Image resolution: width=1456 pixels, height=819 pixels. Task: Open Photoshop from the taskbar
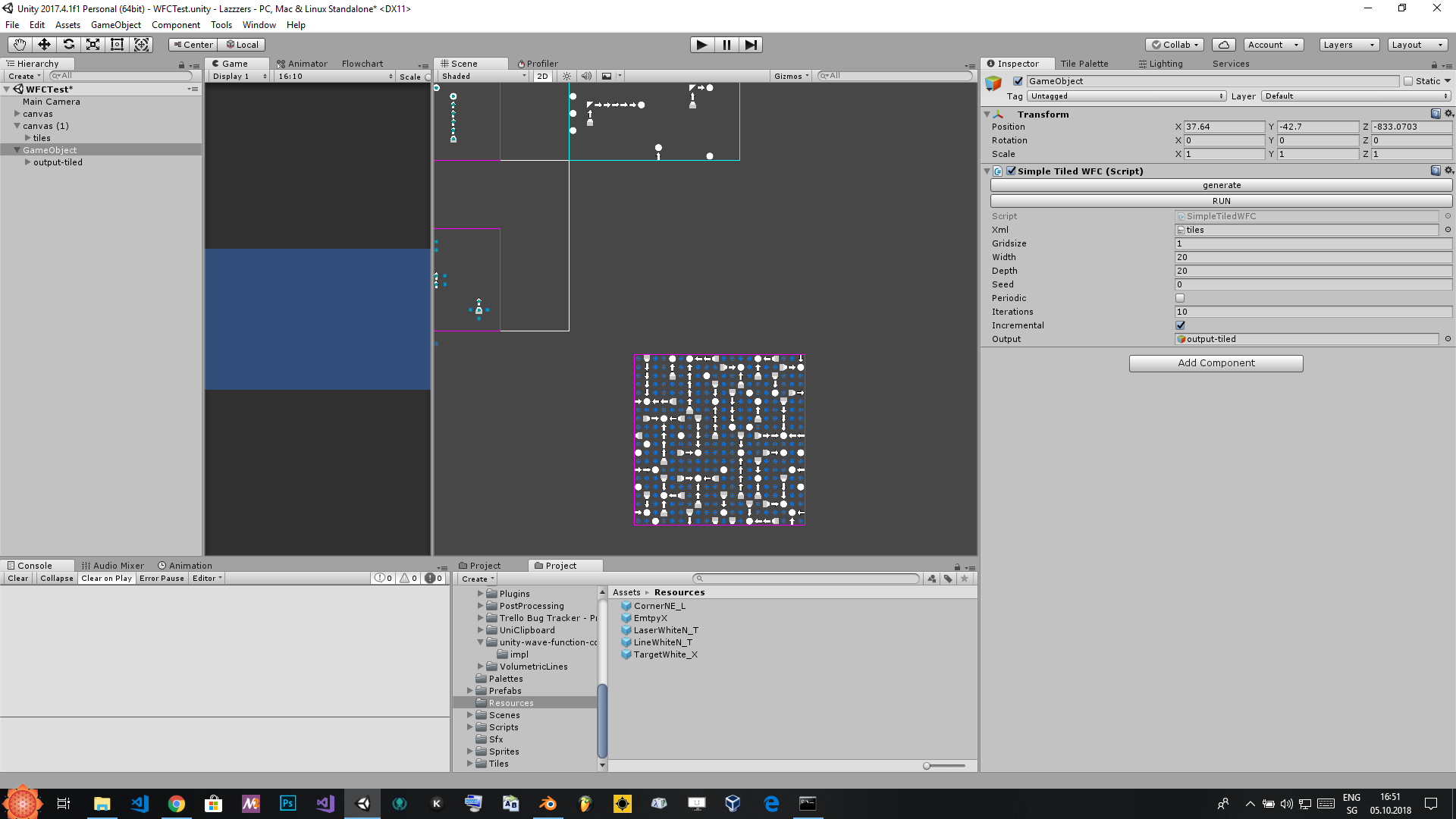tap(288, 804)
